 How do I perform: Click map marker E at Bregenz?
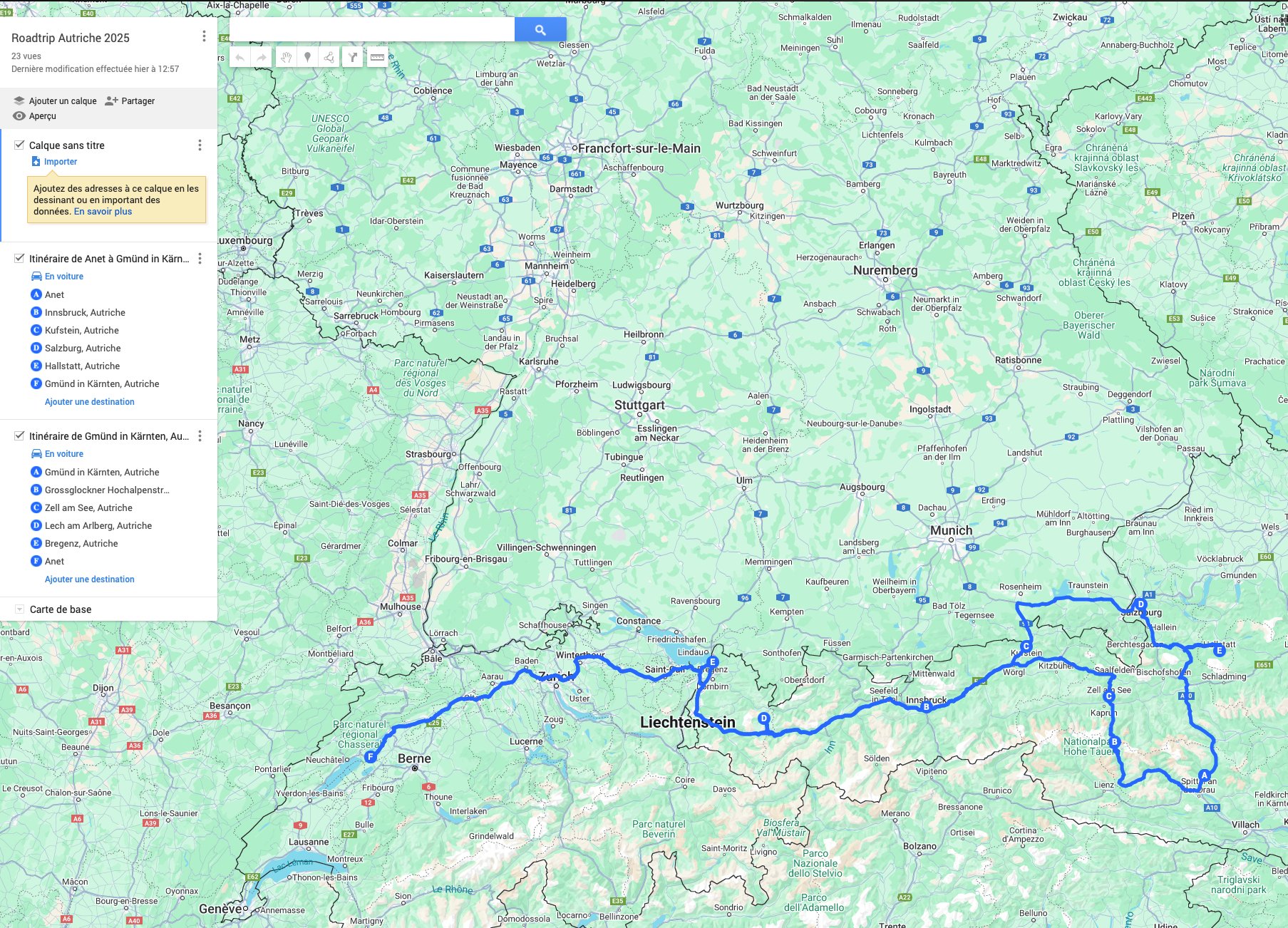click(x=712, y=662)
